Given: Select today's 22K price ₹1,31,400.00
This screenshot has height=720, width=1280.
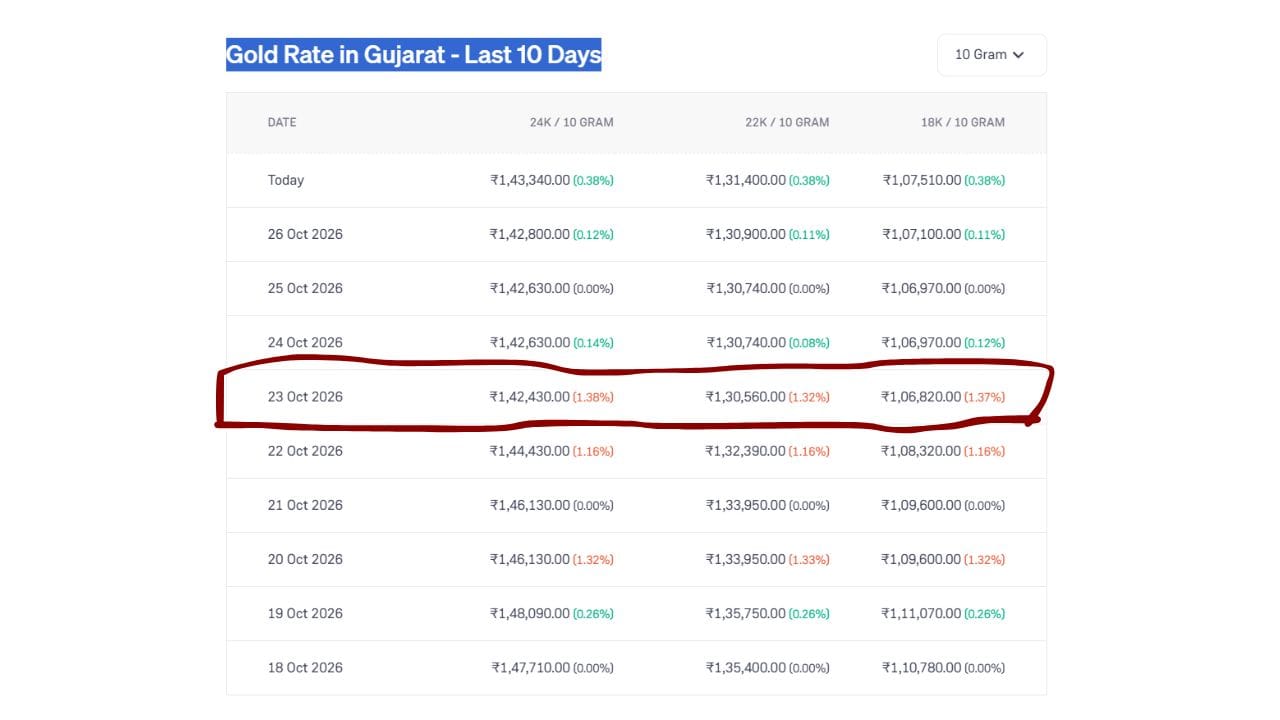Looking at the screenshot, I should [x=746, y=180].
